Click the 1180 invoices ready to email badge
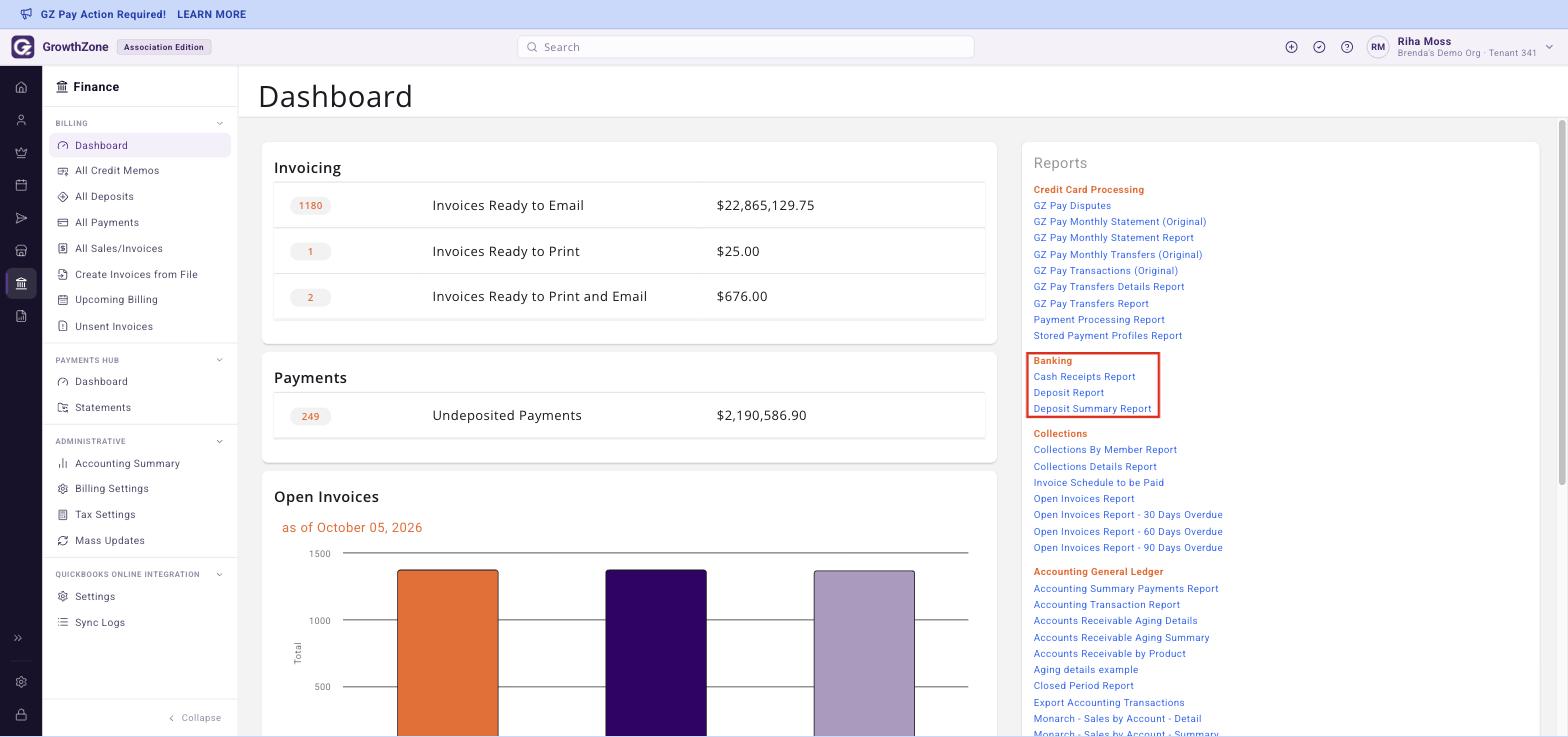Screen dimensions: 1568x737 [310, 206]
